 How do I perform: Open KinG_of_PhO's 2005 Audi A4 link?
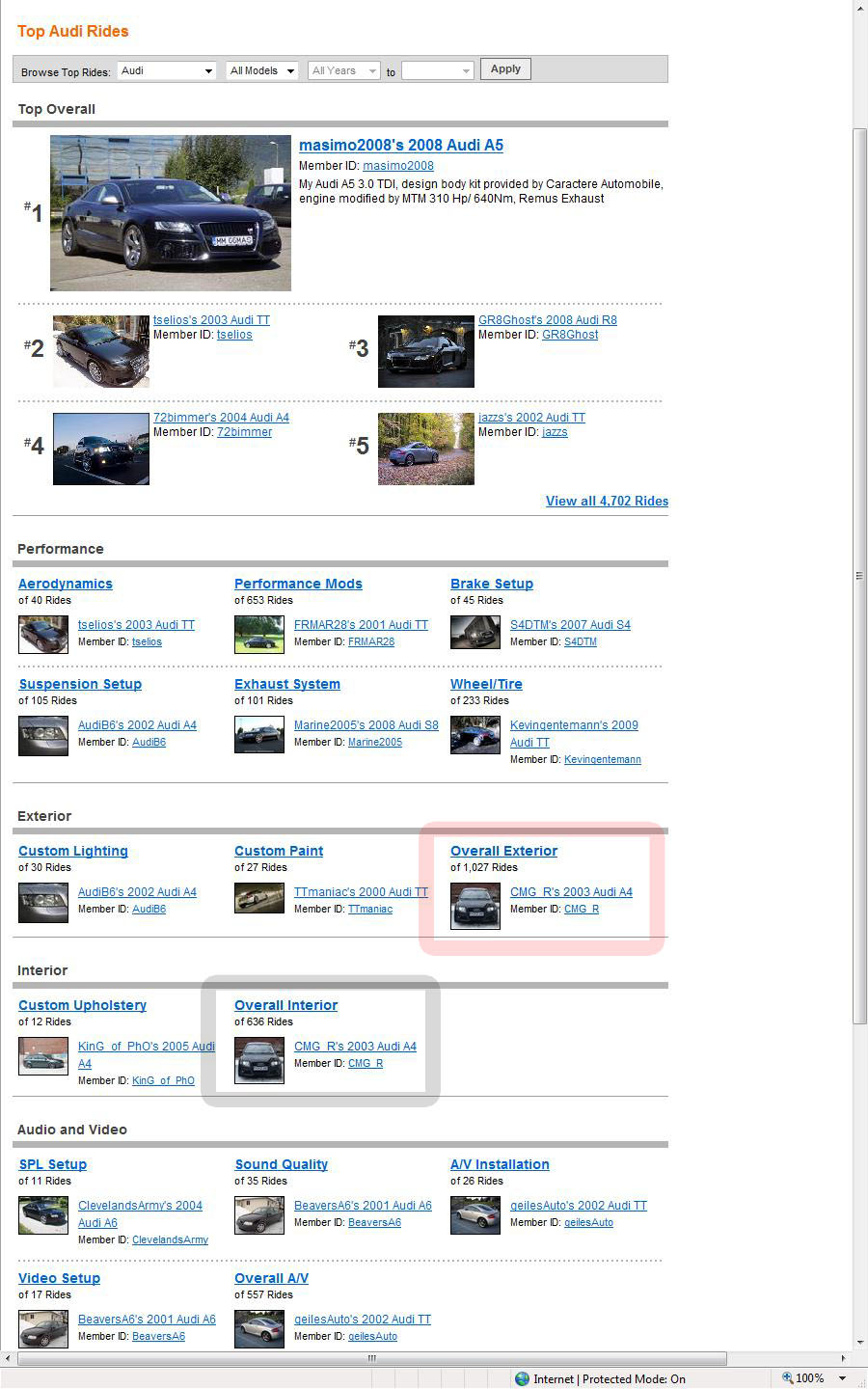147,1055
